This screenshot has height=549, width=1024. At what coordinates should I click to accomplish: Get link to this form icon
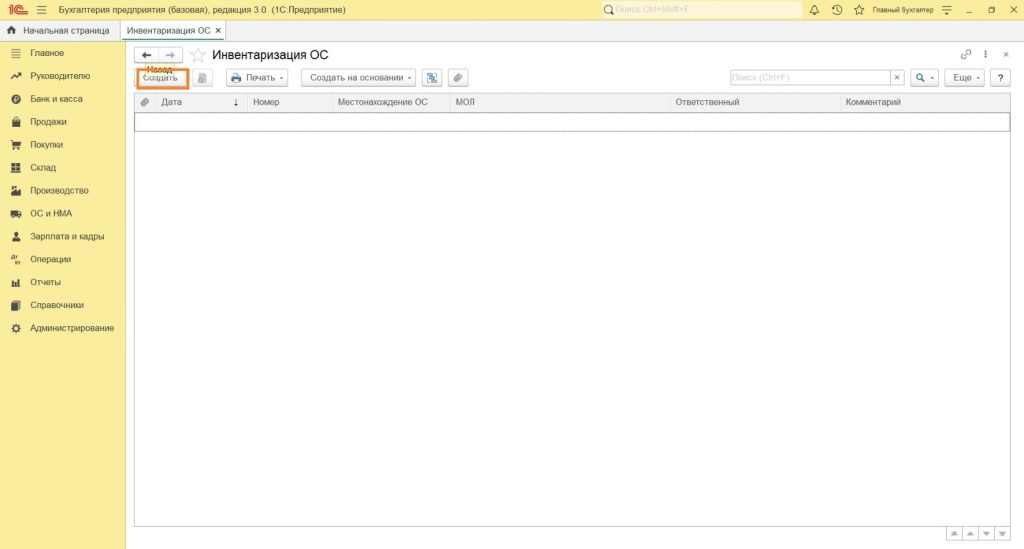tap(966, 54)
